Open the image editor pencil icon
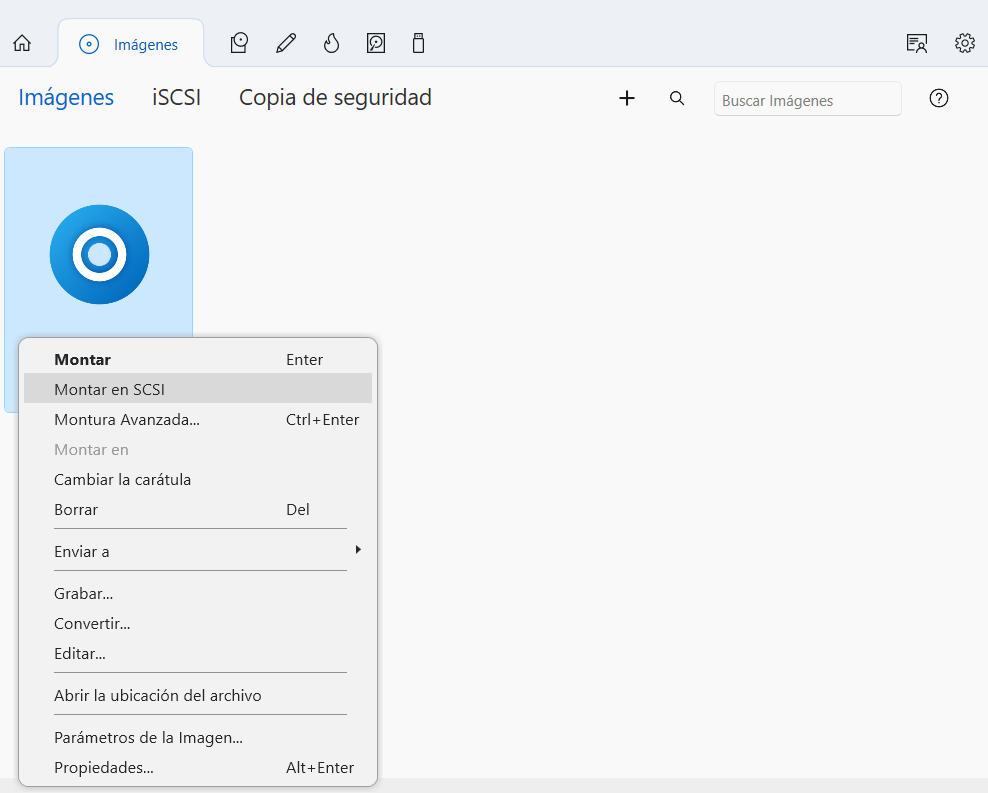Viewport: 988px width, 793px height. click(286, 43)
